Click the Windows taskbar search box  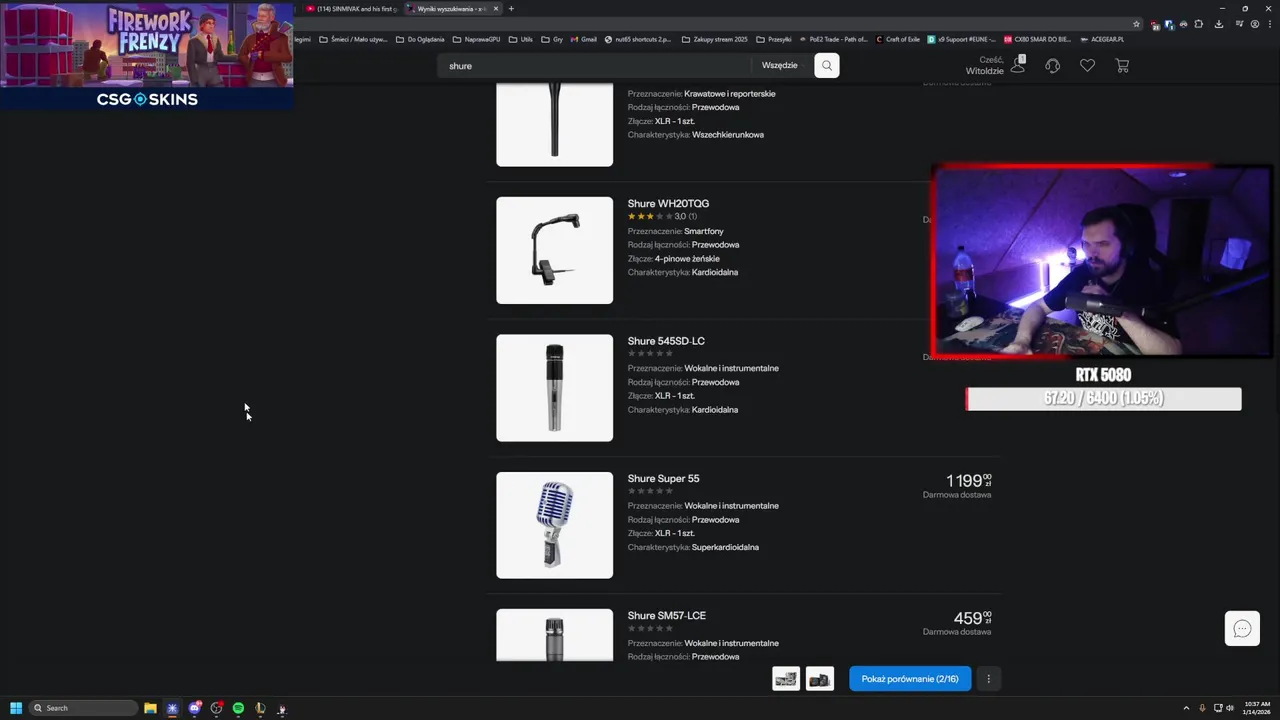[83, 708]
